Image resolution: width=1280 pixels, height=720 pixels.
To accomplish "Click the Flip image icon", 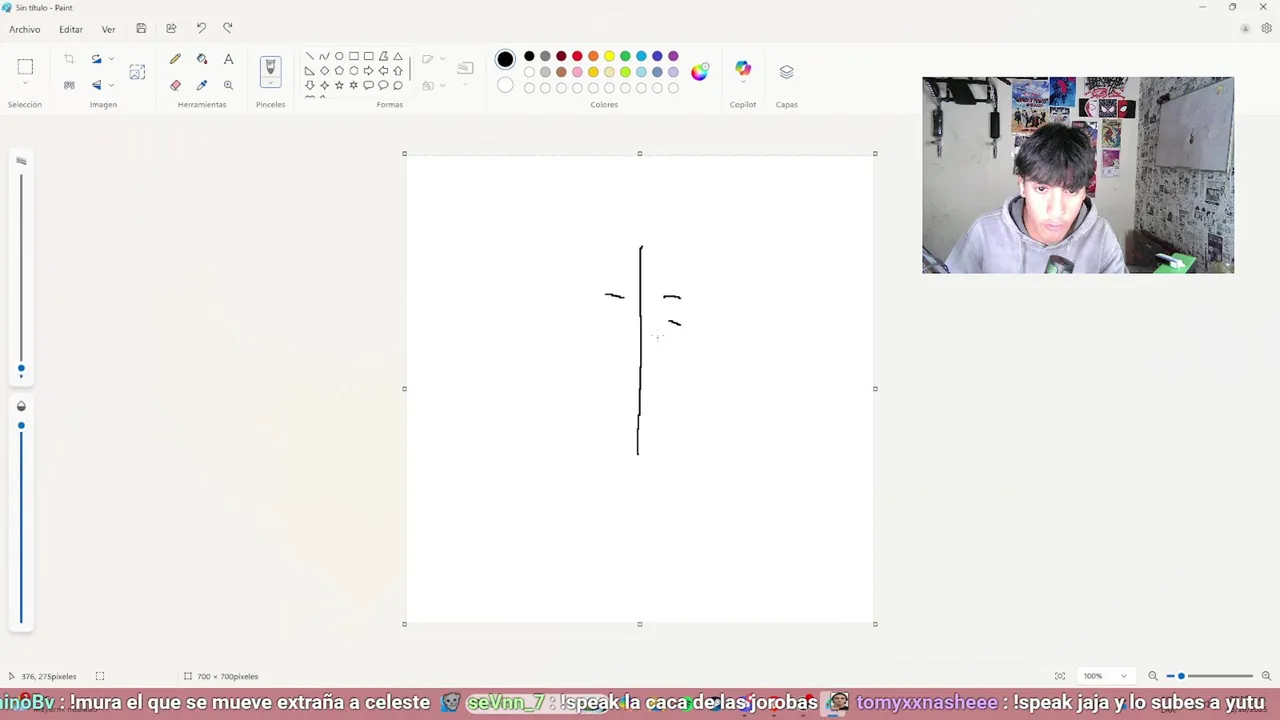I will tap(96, 85).
